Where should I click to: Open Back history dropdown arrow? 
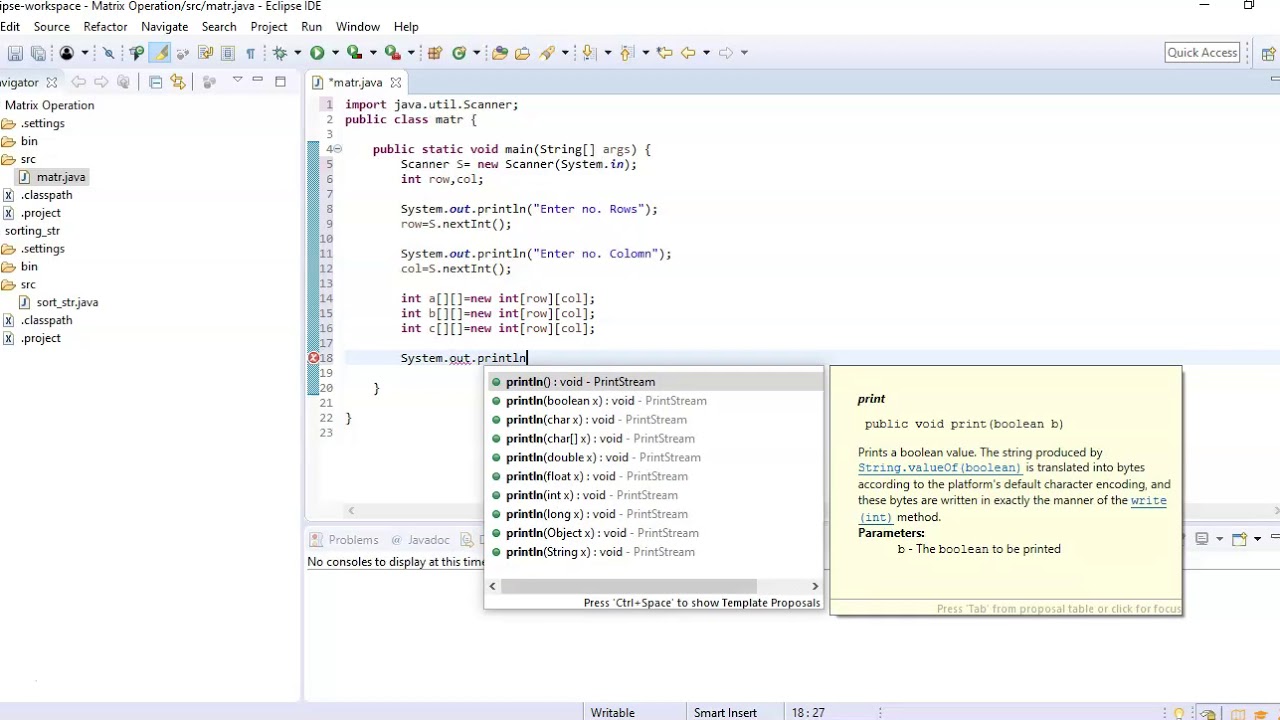pos(706,53)
